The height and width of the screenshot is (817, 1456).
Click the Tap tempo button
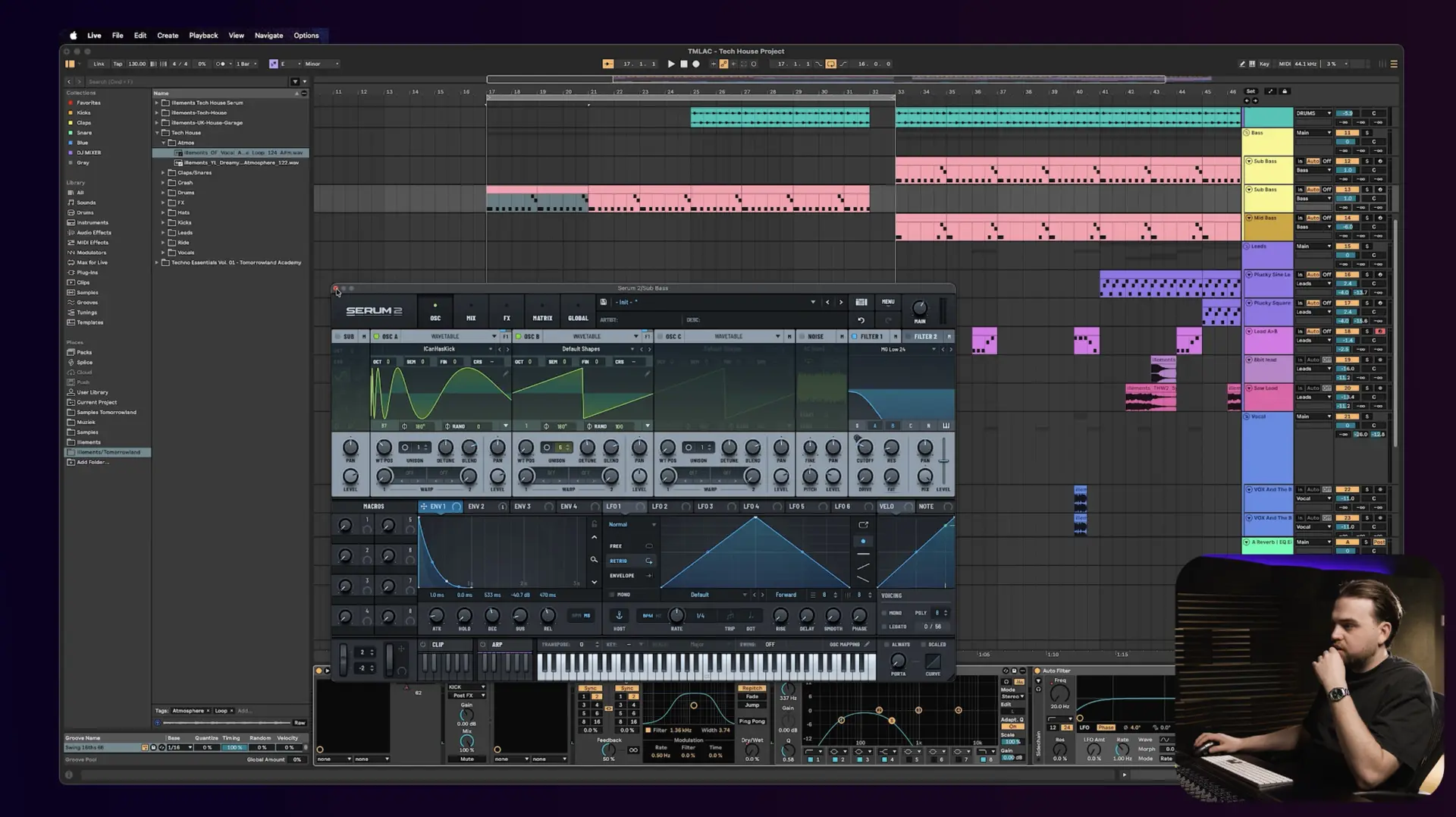118,64
